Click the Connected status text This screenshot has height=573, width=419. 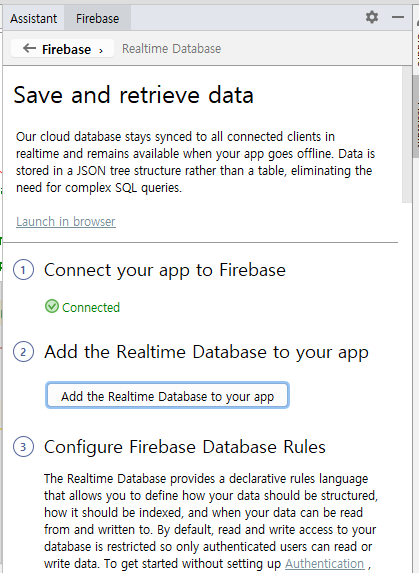coord(91,307)
